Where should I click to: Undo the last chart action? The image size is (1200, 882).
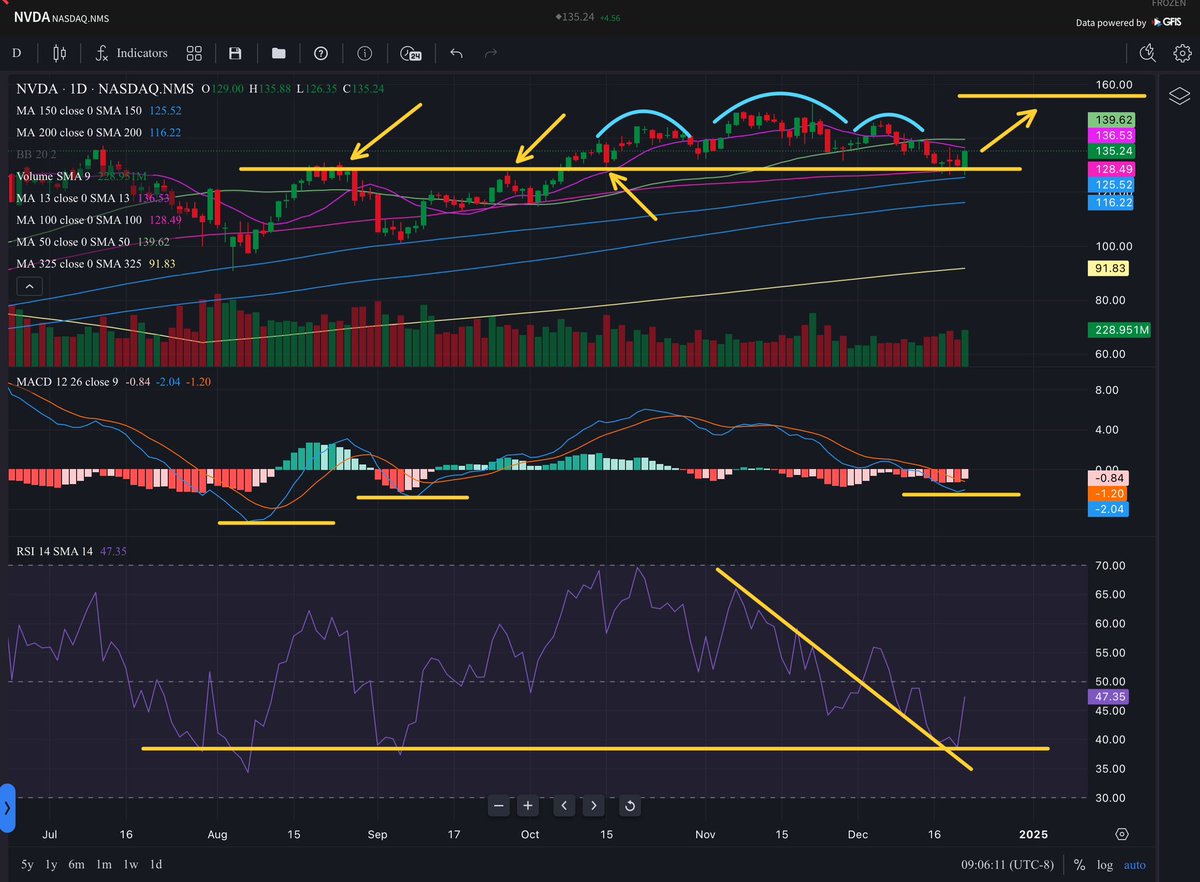456,53
